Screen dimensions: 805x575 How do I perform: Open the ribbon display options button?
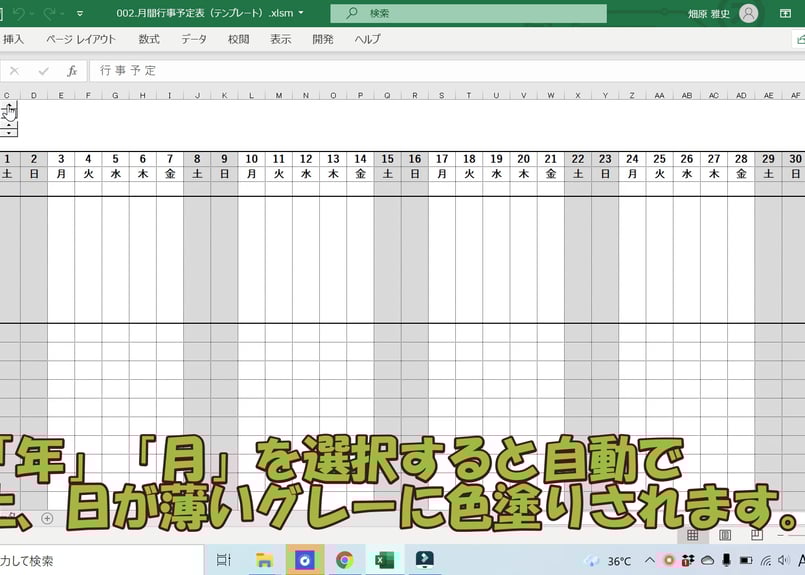[785, 13]
